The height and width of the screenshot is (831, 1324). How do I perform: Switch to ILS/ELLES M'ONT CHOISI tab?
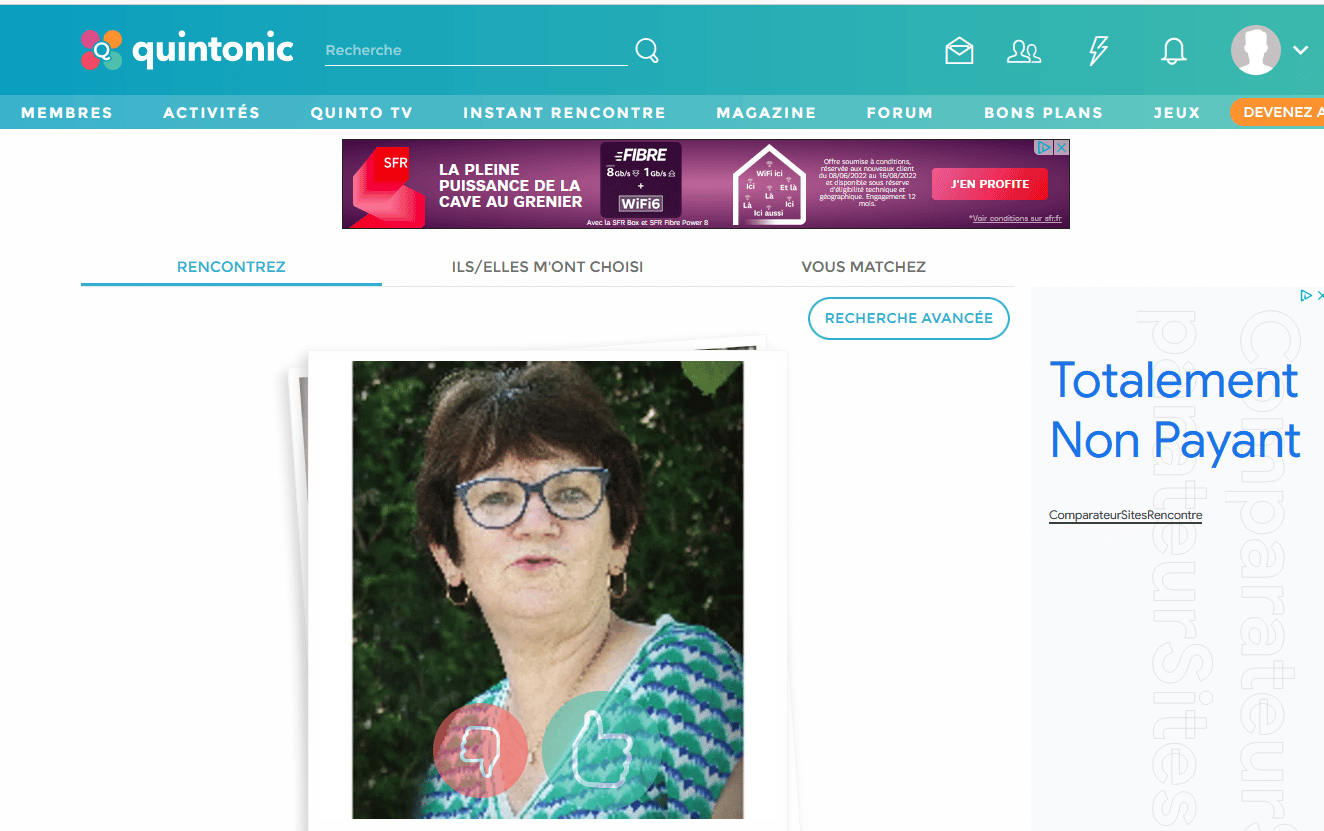click(x=547, y=267)
